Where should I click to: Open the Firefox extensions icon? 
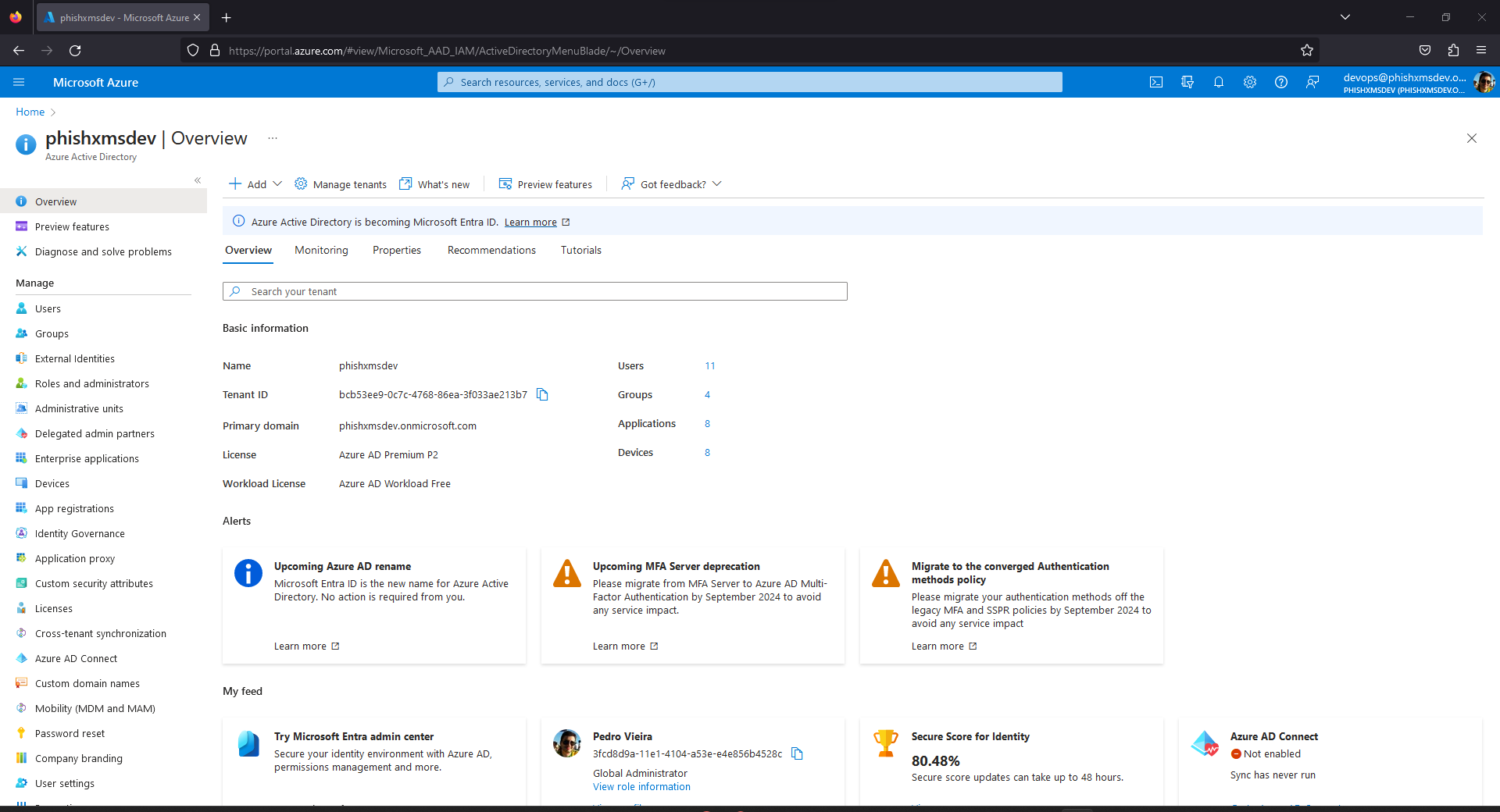point(1453,51)
